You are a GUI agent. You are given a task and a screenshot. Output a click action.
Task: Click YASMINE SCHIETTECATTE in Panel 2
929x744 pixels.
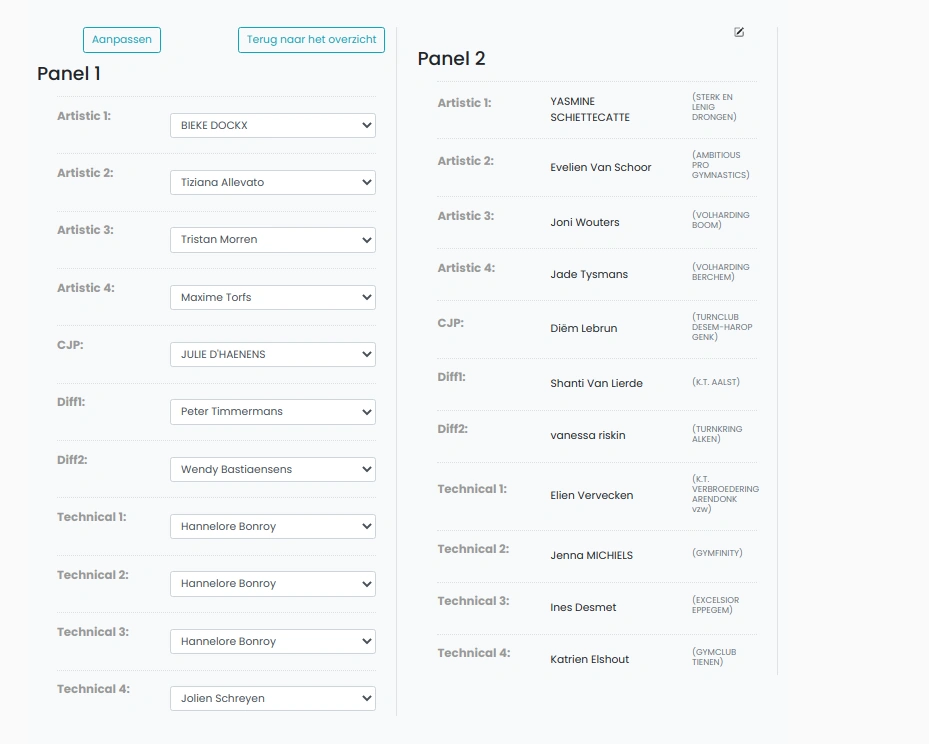click(x=590, y=110)
